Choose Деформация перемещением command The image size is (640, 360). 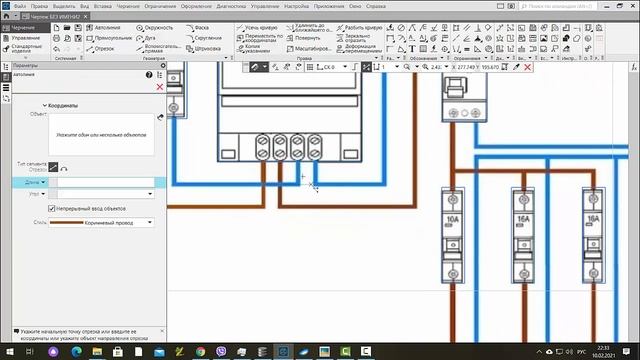359,49
